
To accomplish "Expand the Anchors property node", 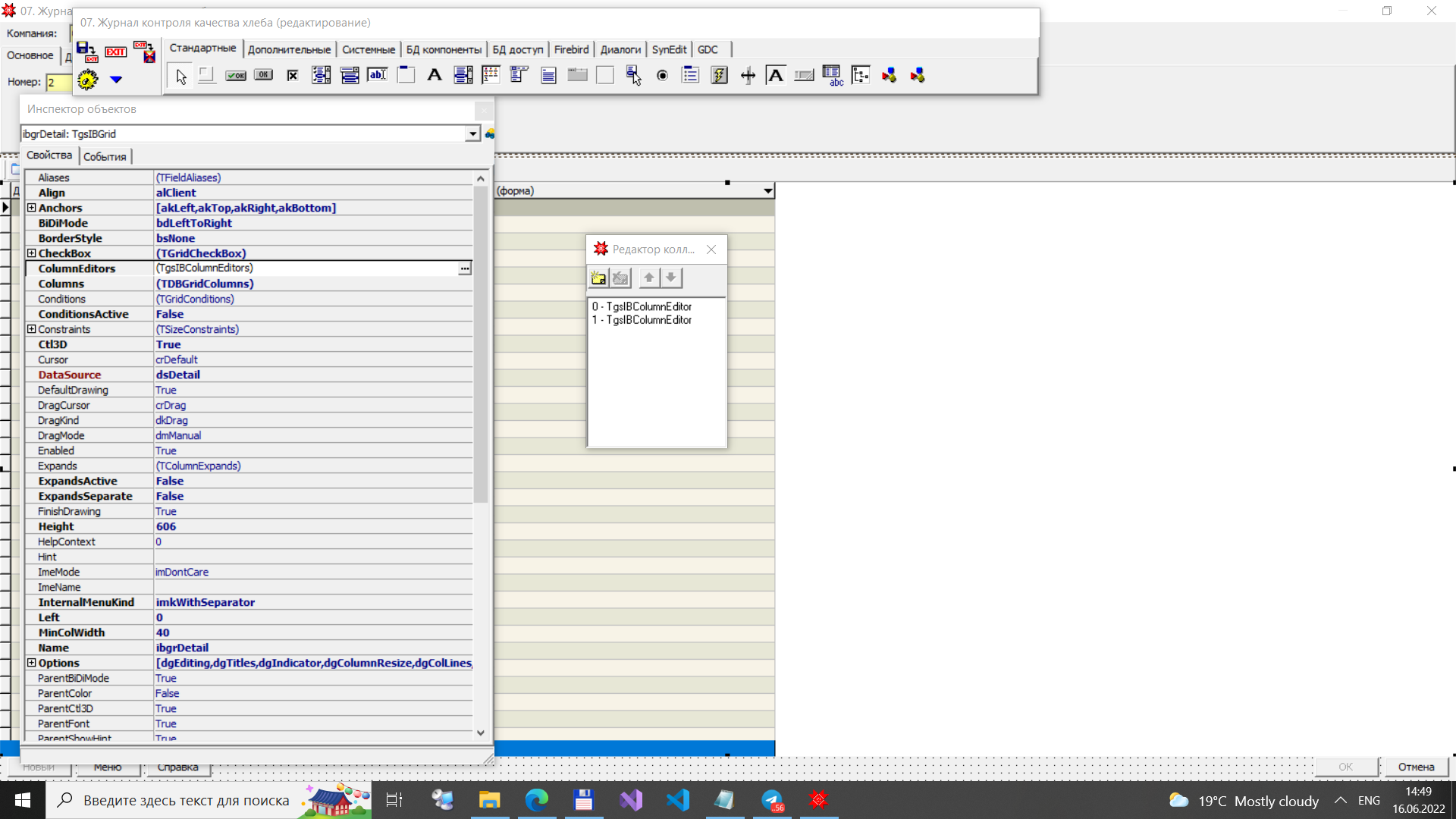I will click(31, 208).
